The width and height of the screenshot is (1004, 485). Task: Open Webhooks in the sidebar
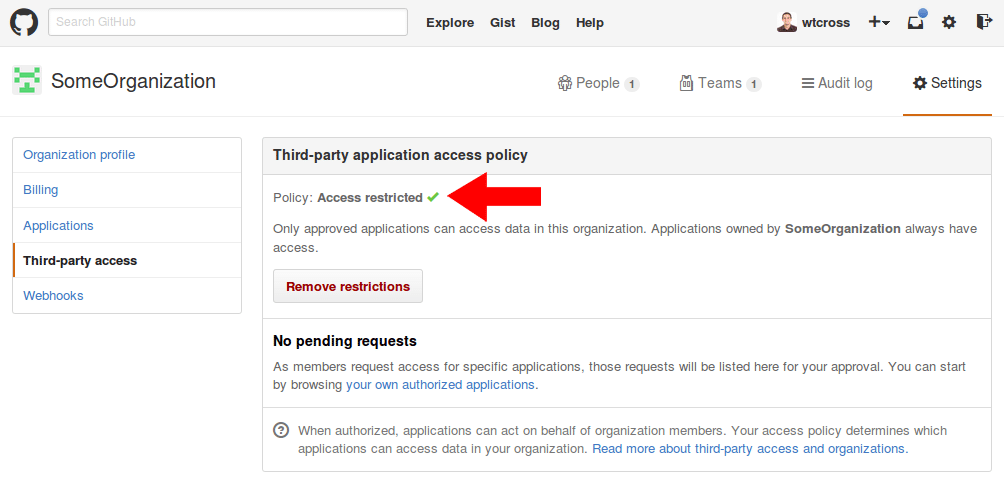(127, 296)
